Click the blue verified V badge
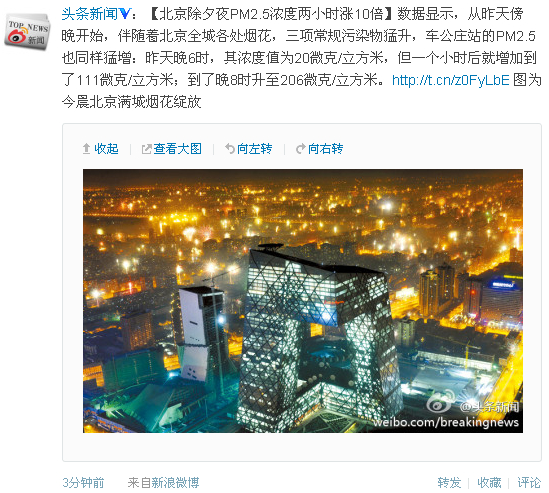The width and height of the screenshot is (549, 493). [x=125, y=14]
